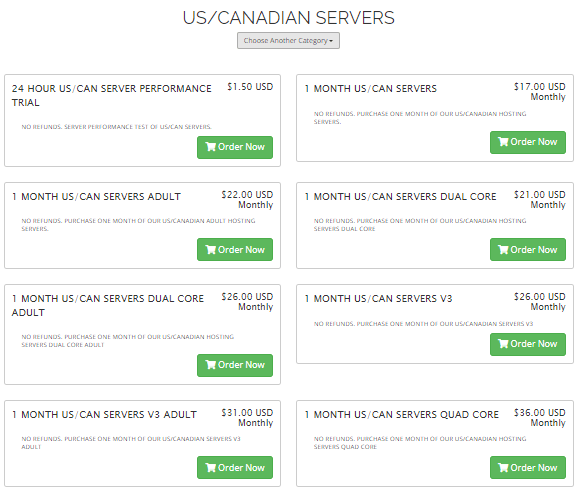Click cart icon for US/CAN Servers Adult
Viewport: 576px width, 487px height.
210,250
